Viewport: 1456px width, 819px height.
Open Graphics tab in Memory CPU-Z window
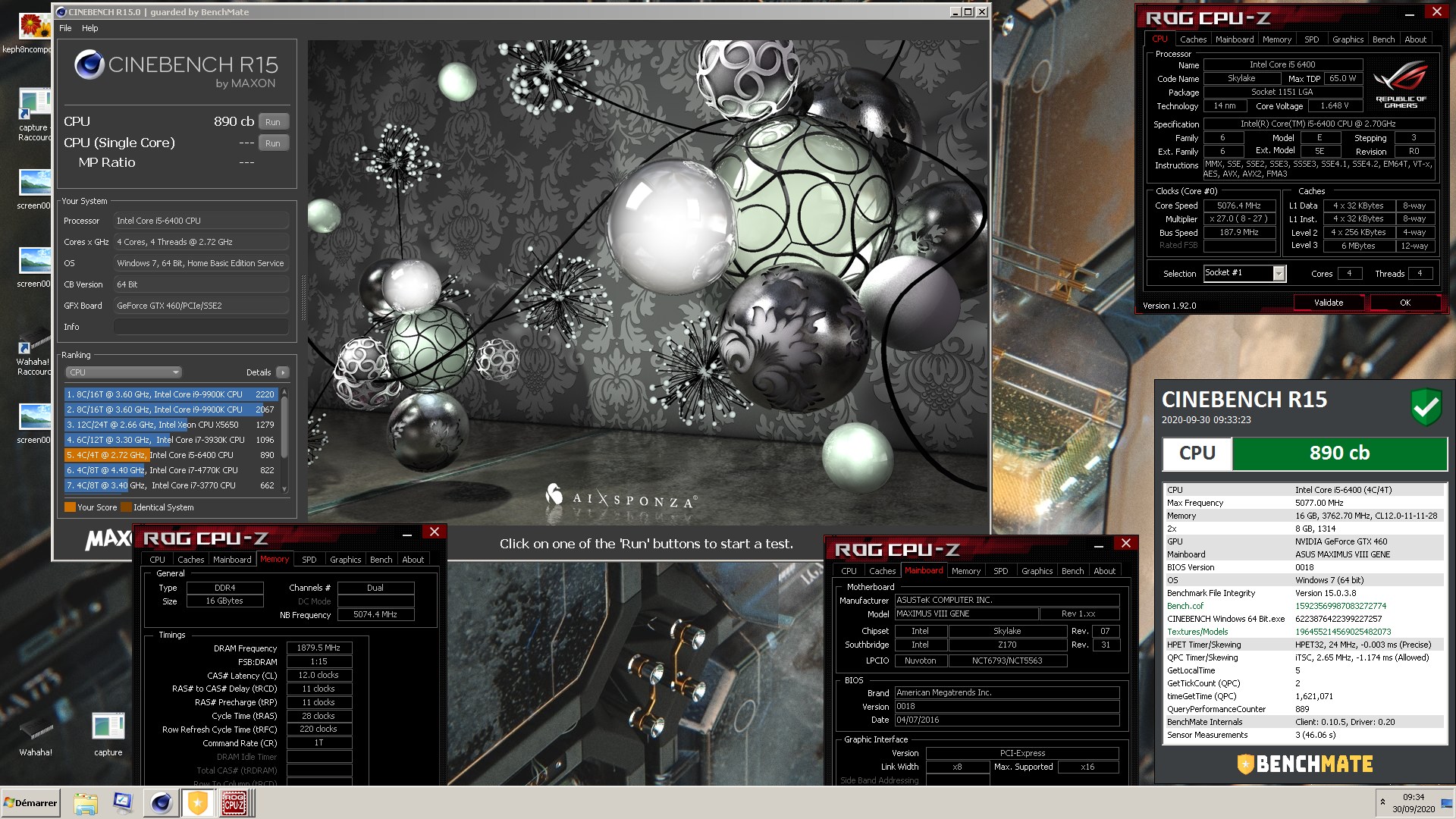(346, 560)
